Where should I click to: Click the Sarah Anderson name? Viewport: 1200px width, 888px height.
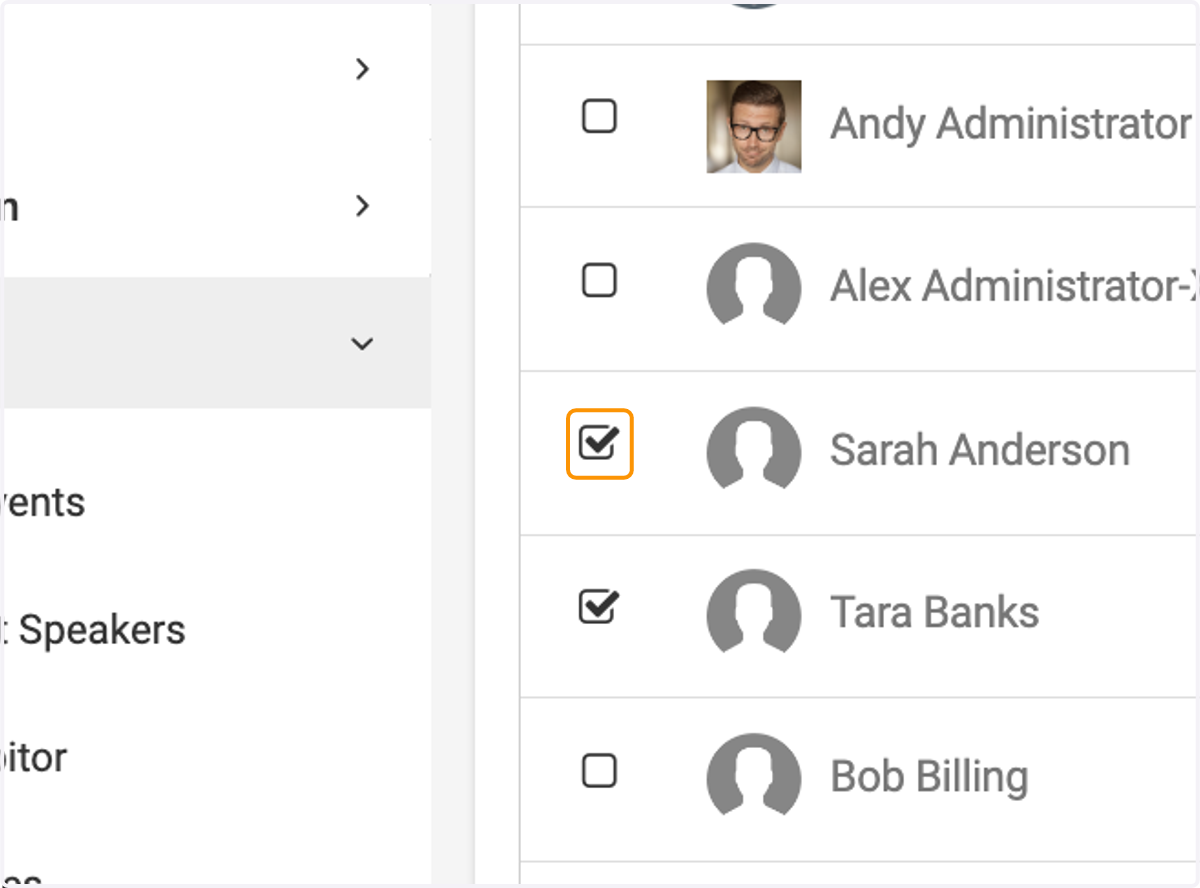980,450
